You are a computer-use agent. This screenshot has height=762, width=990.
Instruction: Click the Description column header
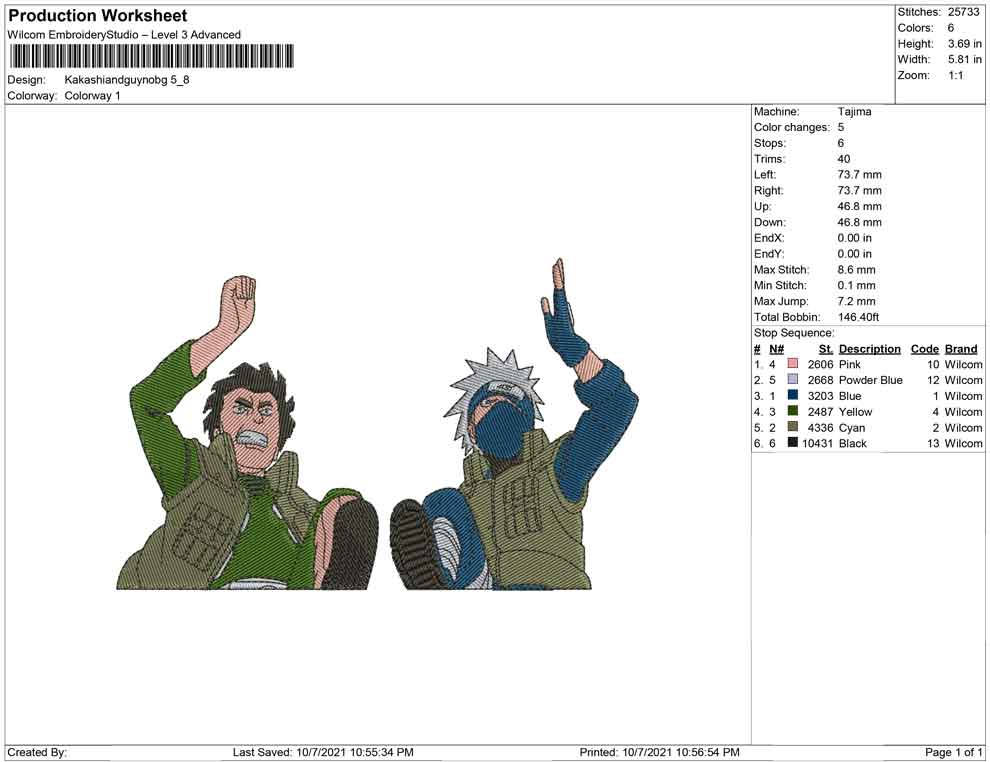pyautogui.click(x=869, y=349)
